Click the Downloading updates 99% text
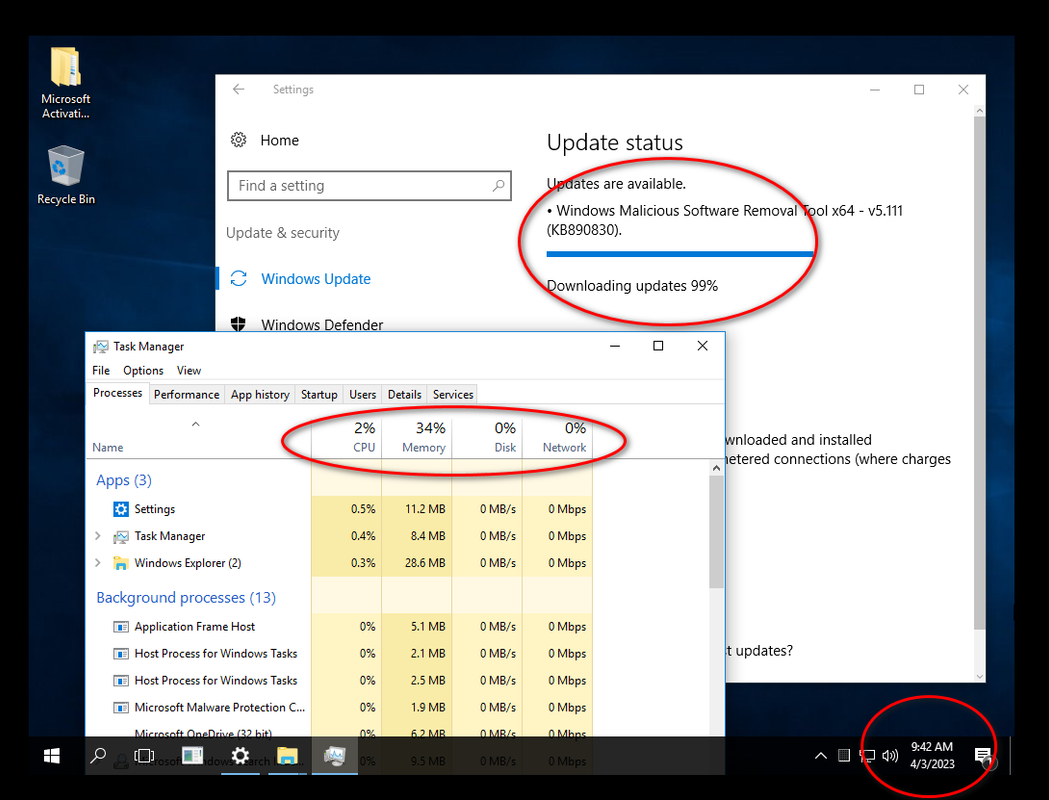This screenshot has height=800, width=1049. pos(632,286)
